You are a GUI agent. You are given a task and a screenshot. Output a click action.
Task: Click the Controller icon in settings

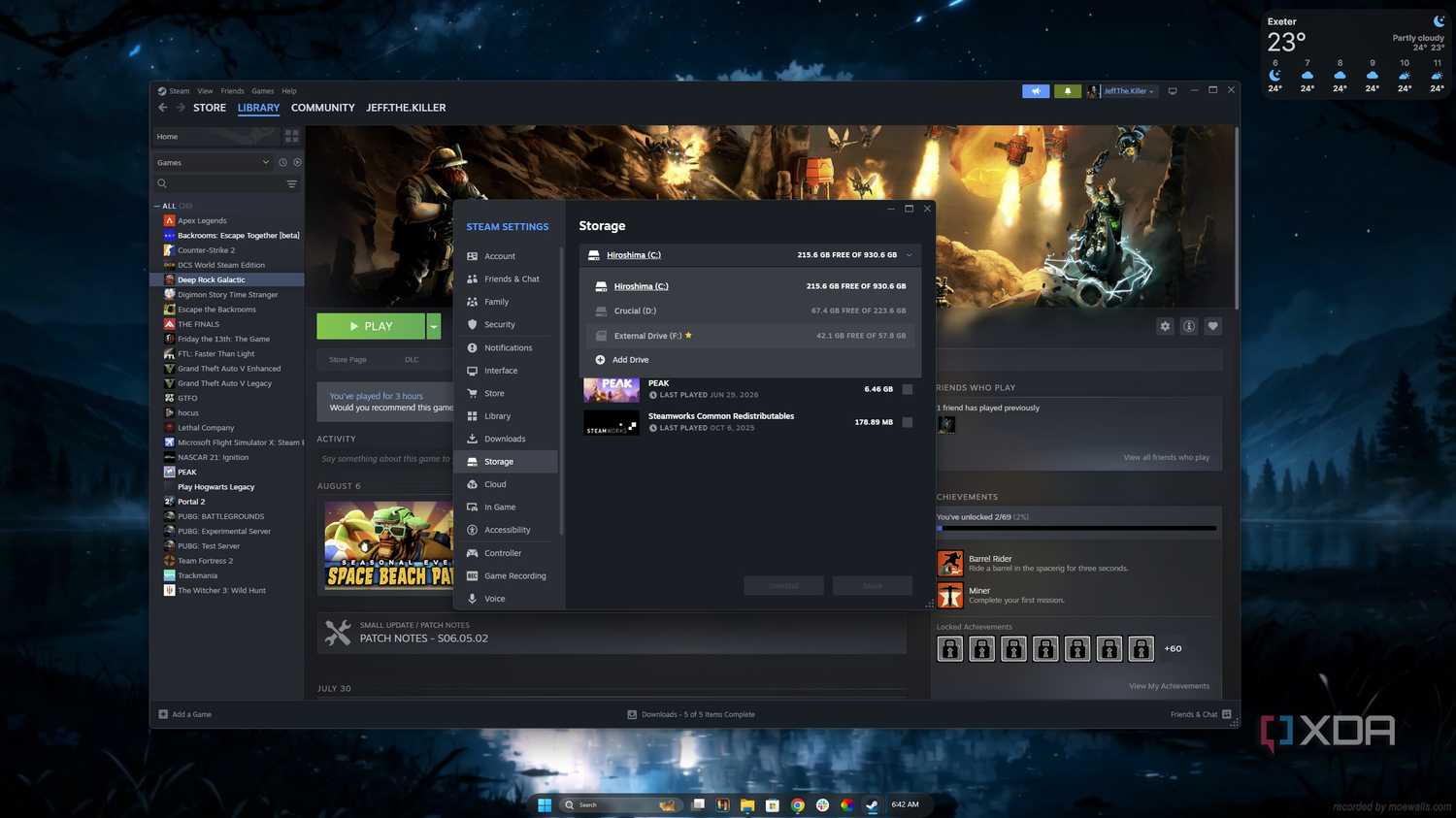click(473, 553)
